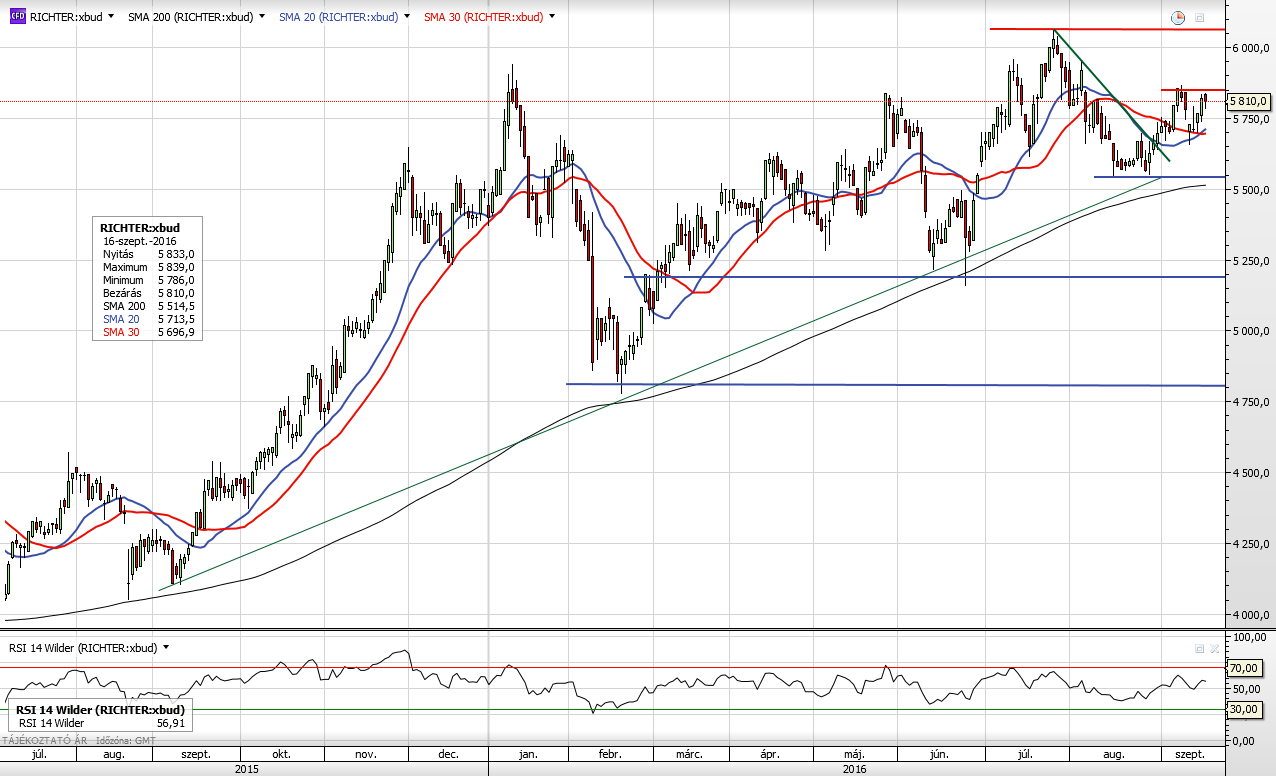Open the clock time-period icon

(1178, 17)
